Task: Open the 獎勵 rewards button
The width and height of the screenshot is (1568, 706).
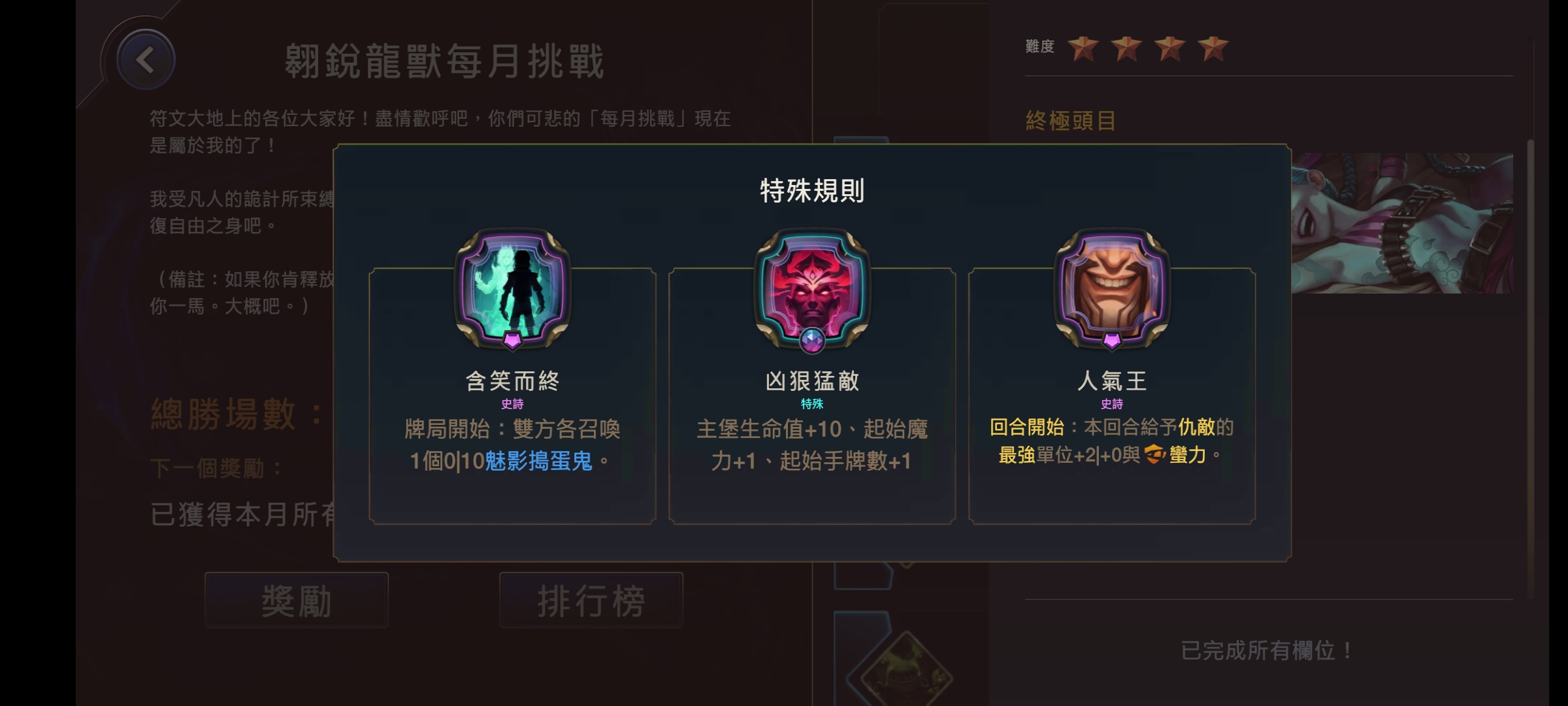Action: [x=297, y=600]
